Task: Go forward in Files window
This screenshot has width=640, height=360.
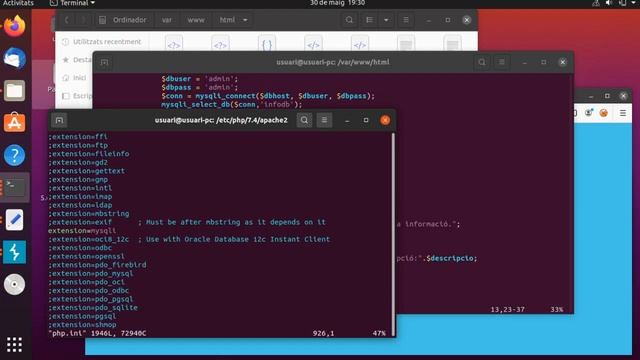Action: (x=83, y=20)
